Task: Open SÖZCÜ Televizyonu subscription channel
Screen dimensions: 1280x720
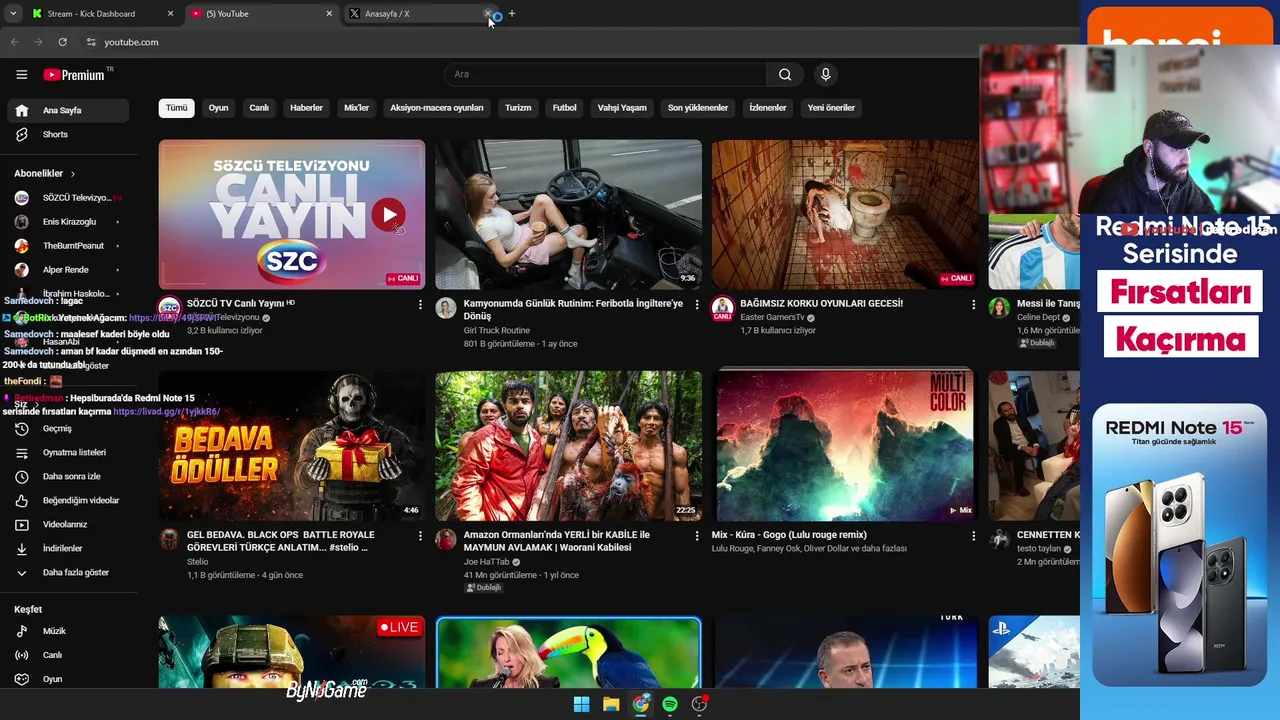Action: pos(68,198)
